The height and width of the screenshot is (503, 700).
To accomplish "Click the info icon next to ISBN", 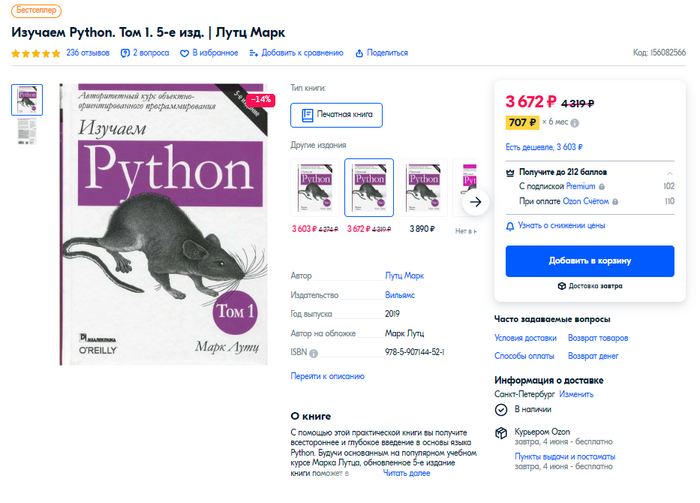I will [314, 353].
